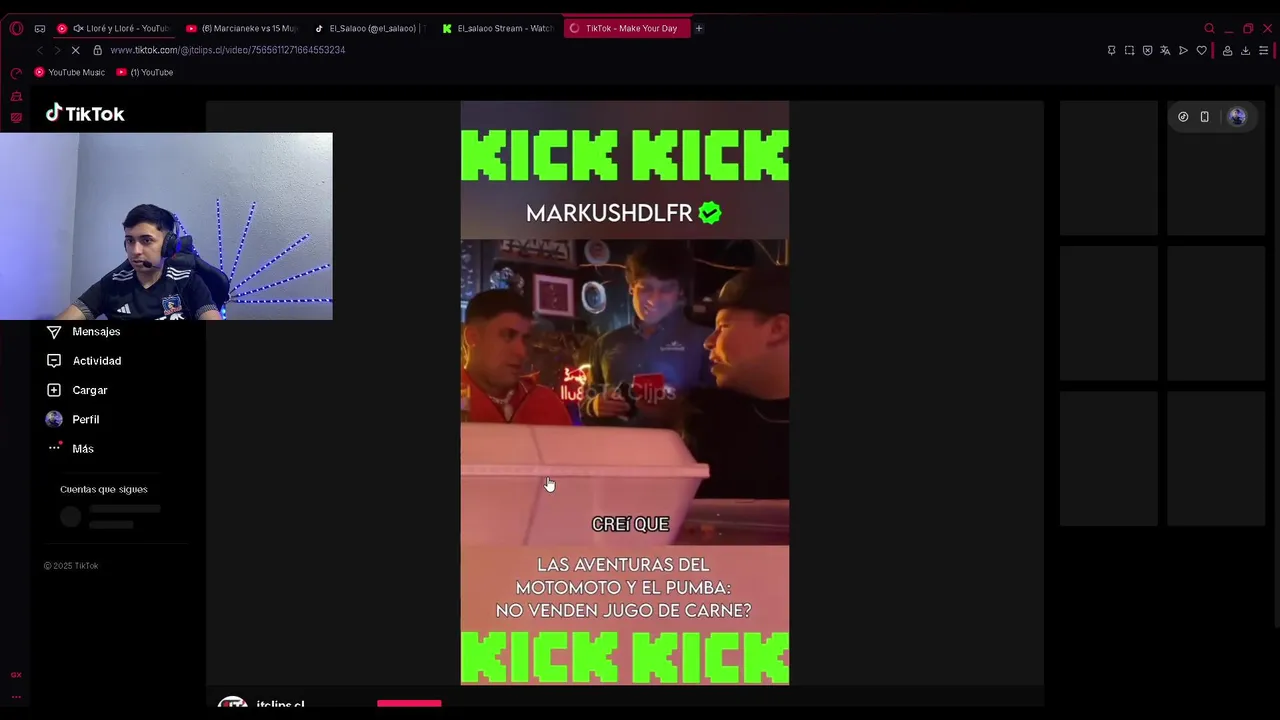Open Actividad in the TikTok sidebar
Image resolution: width=1280 pixels, height=720 pixels.
pos(96,360)
